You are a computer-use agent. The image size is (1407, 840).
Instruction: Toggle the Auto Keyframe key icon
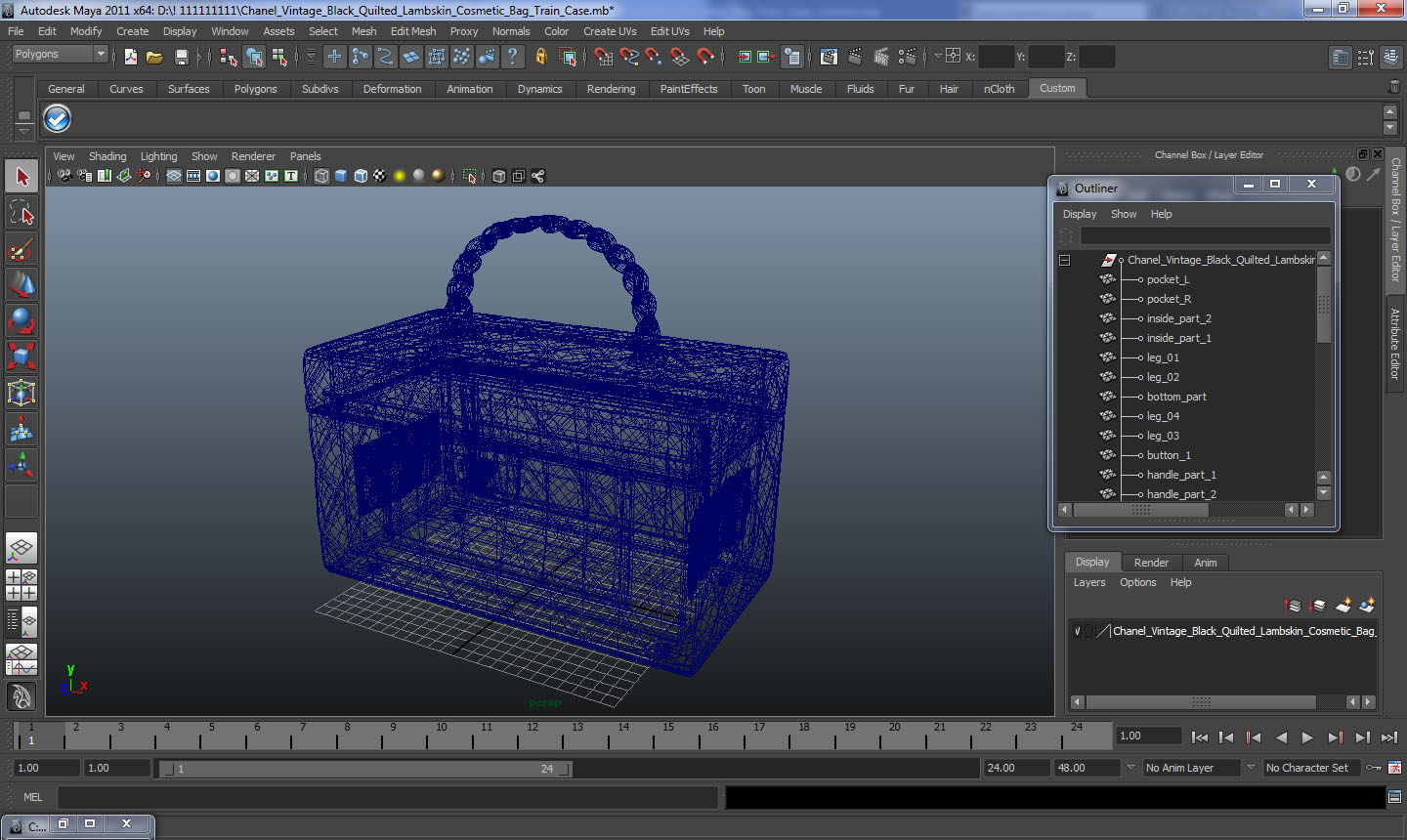click(x=1374, y=768)
